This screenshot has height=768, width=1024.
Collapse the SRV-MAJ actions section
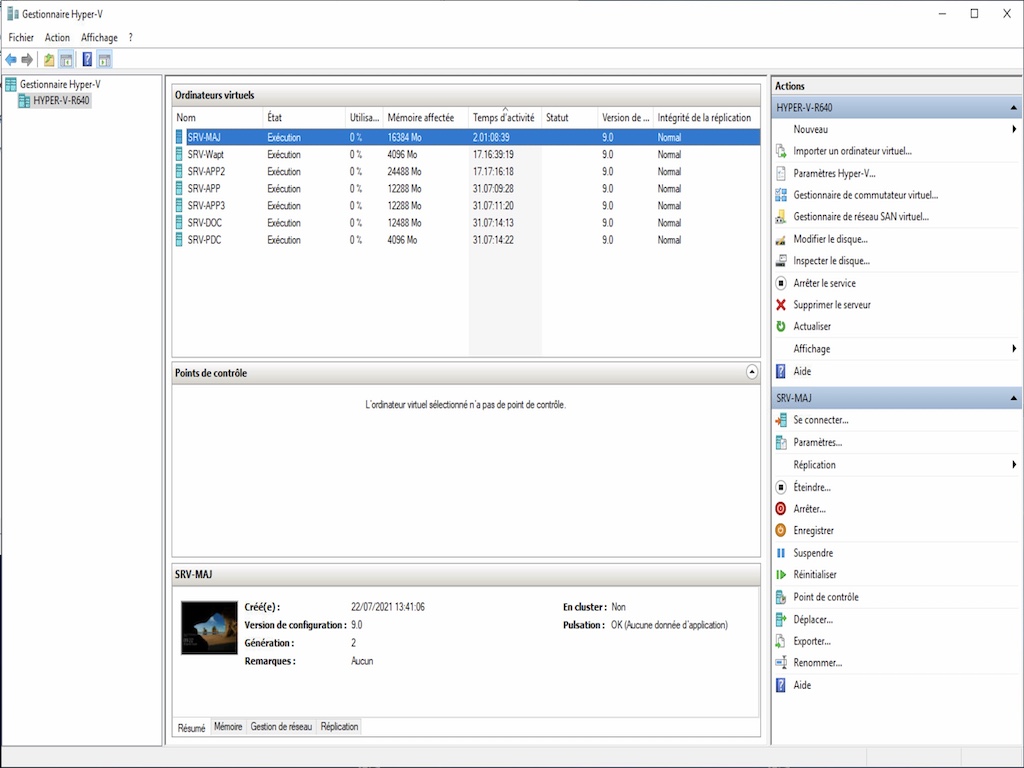click(x=1014, y=398)
